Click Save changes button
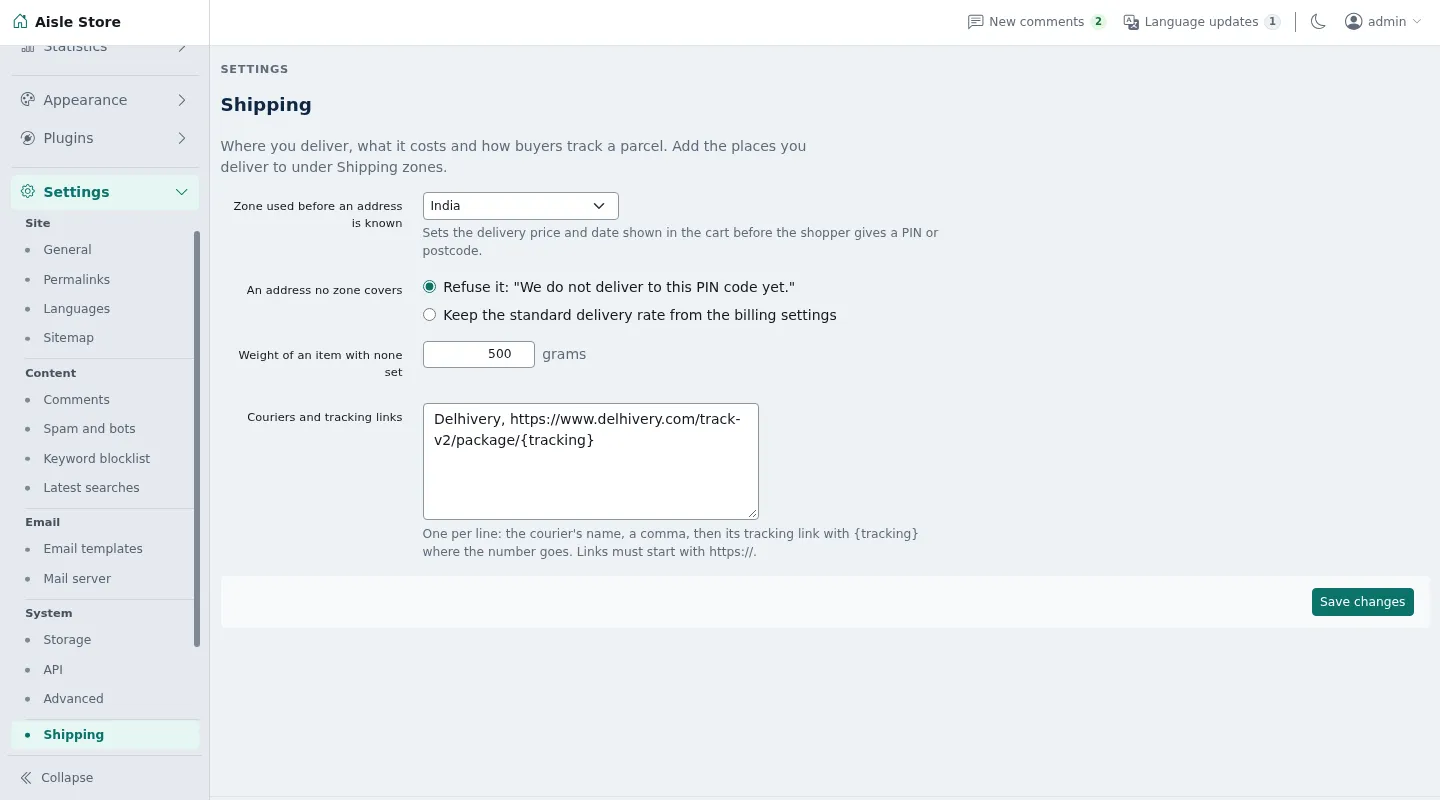 pyautogui.click(x=1362, y=602)
